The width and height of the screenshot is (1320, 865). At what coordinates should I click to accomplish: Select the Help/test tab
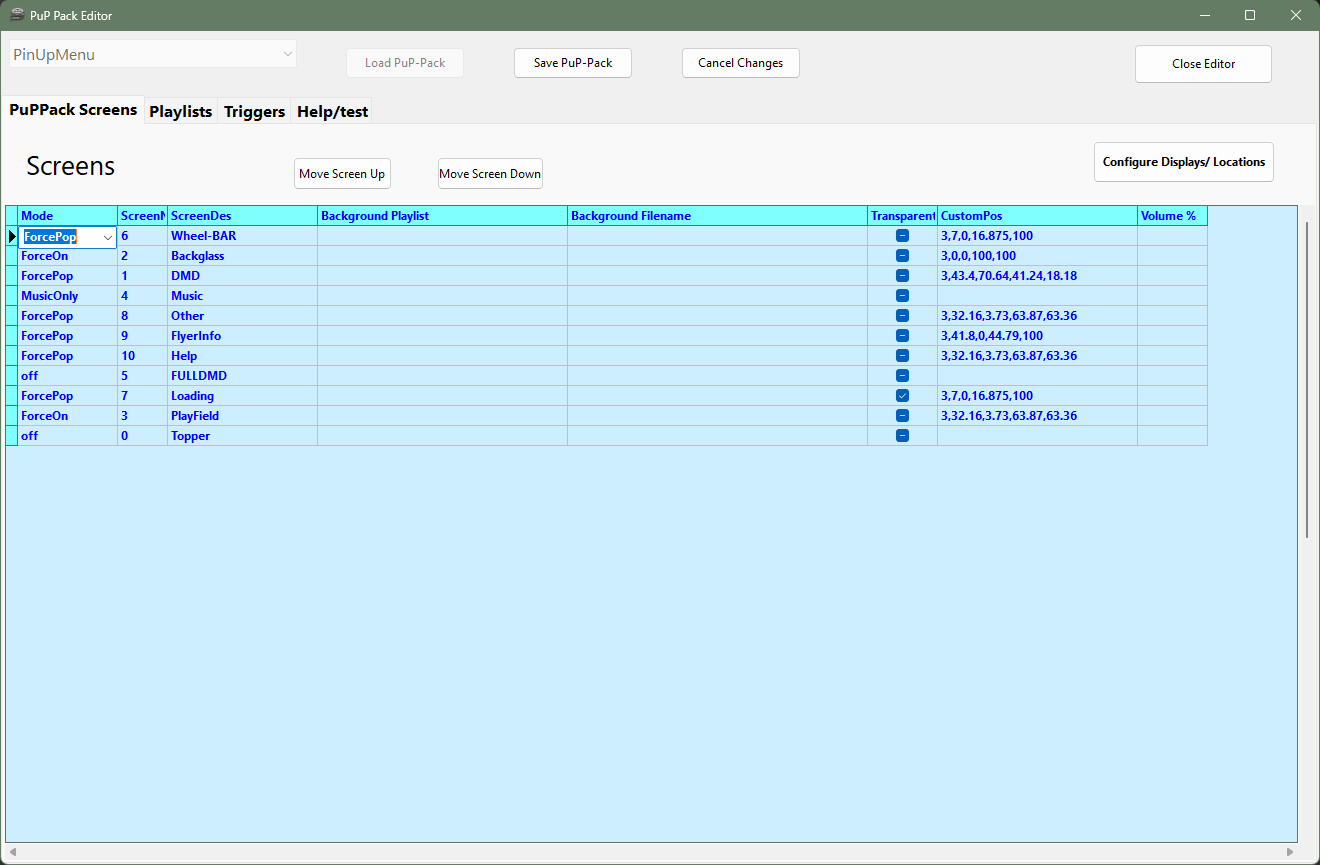[332, 112]
